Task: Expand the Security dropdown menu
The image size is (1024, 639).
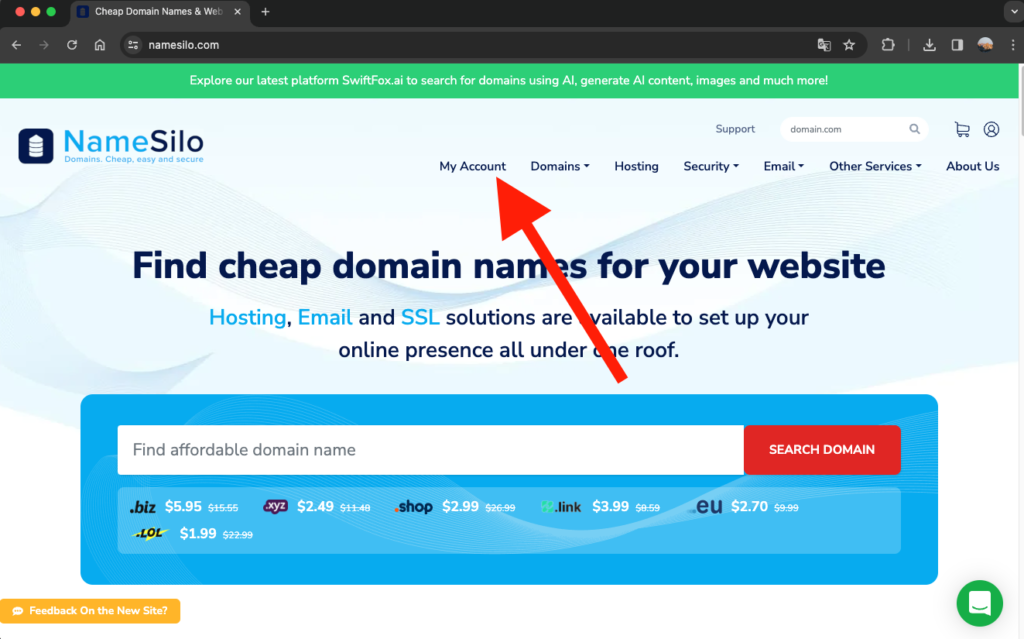Action: tap(711, 167)
